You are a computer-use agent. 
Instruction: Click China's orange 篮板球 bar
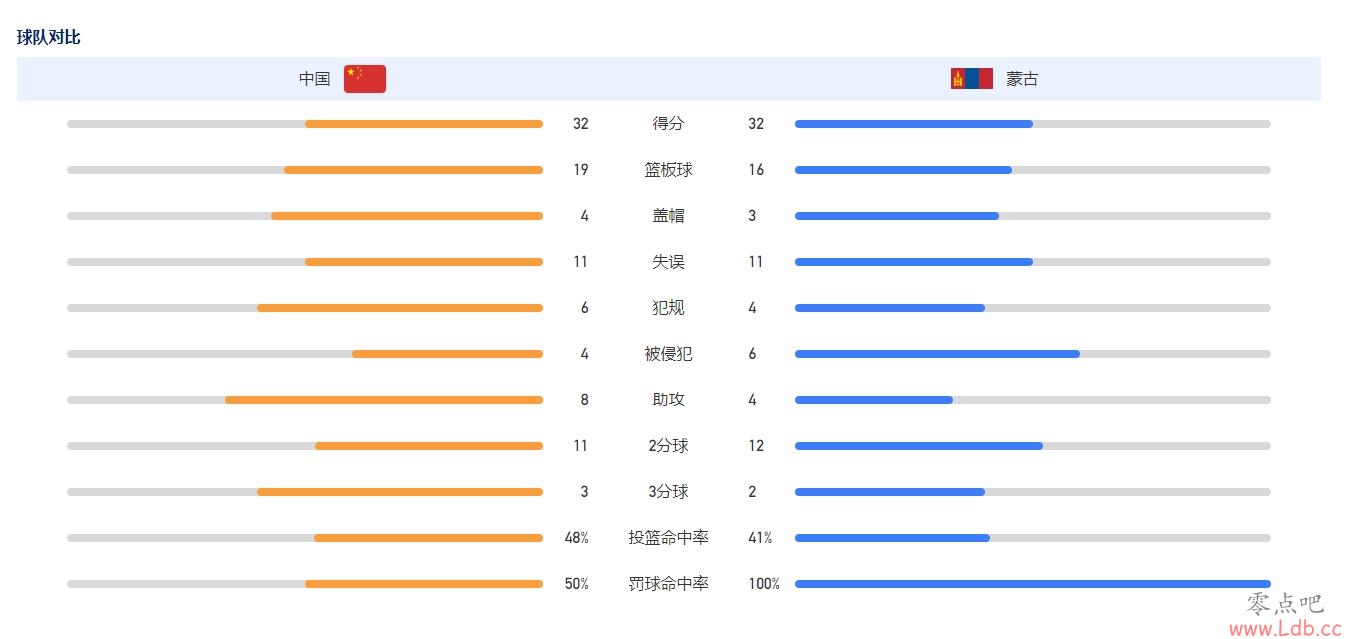[x=413, y=170]
